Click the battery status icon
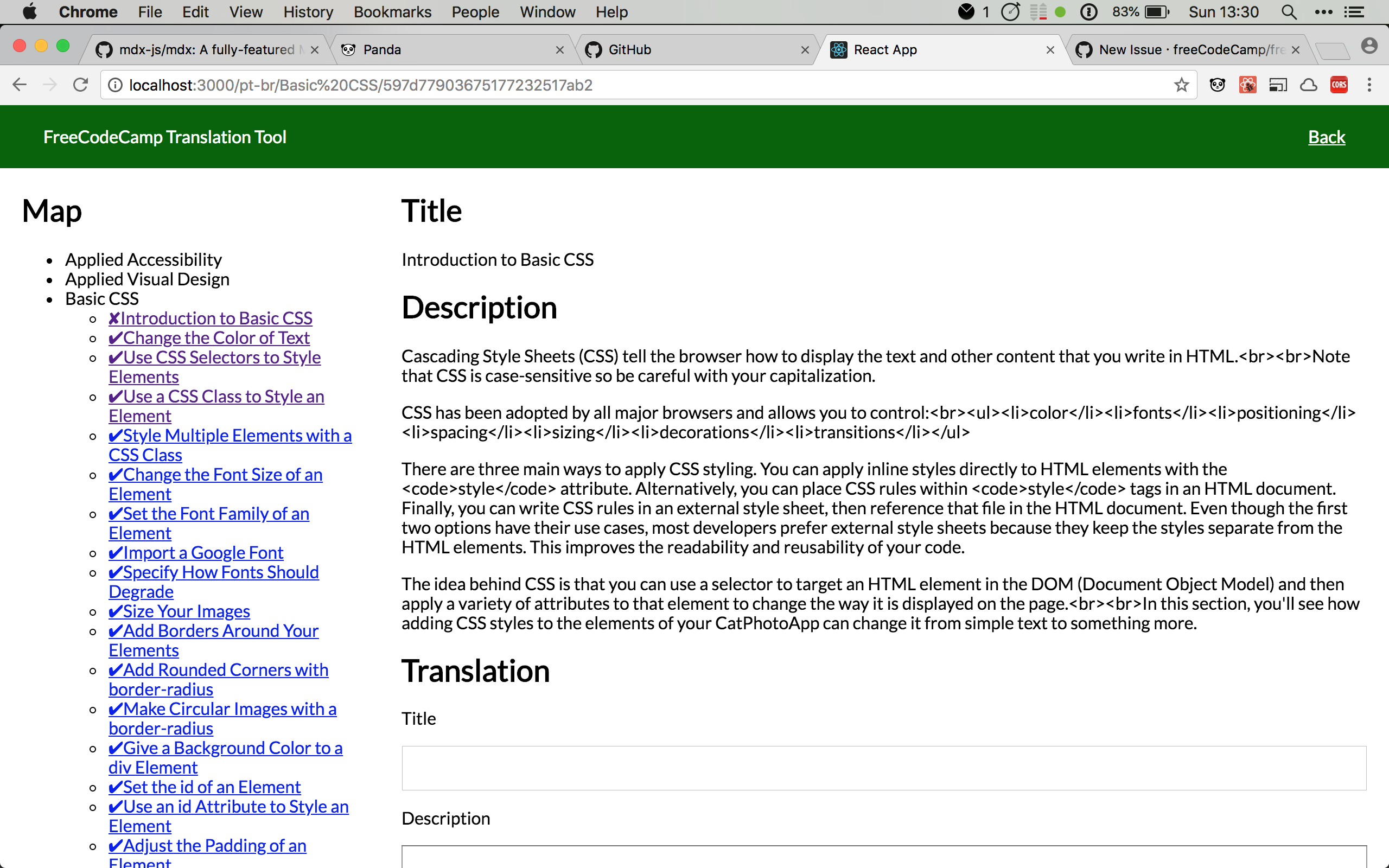Viewport: 1389px width, 868px height. [1157, 11]
